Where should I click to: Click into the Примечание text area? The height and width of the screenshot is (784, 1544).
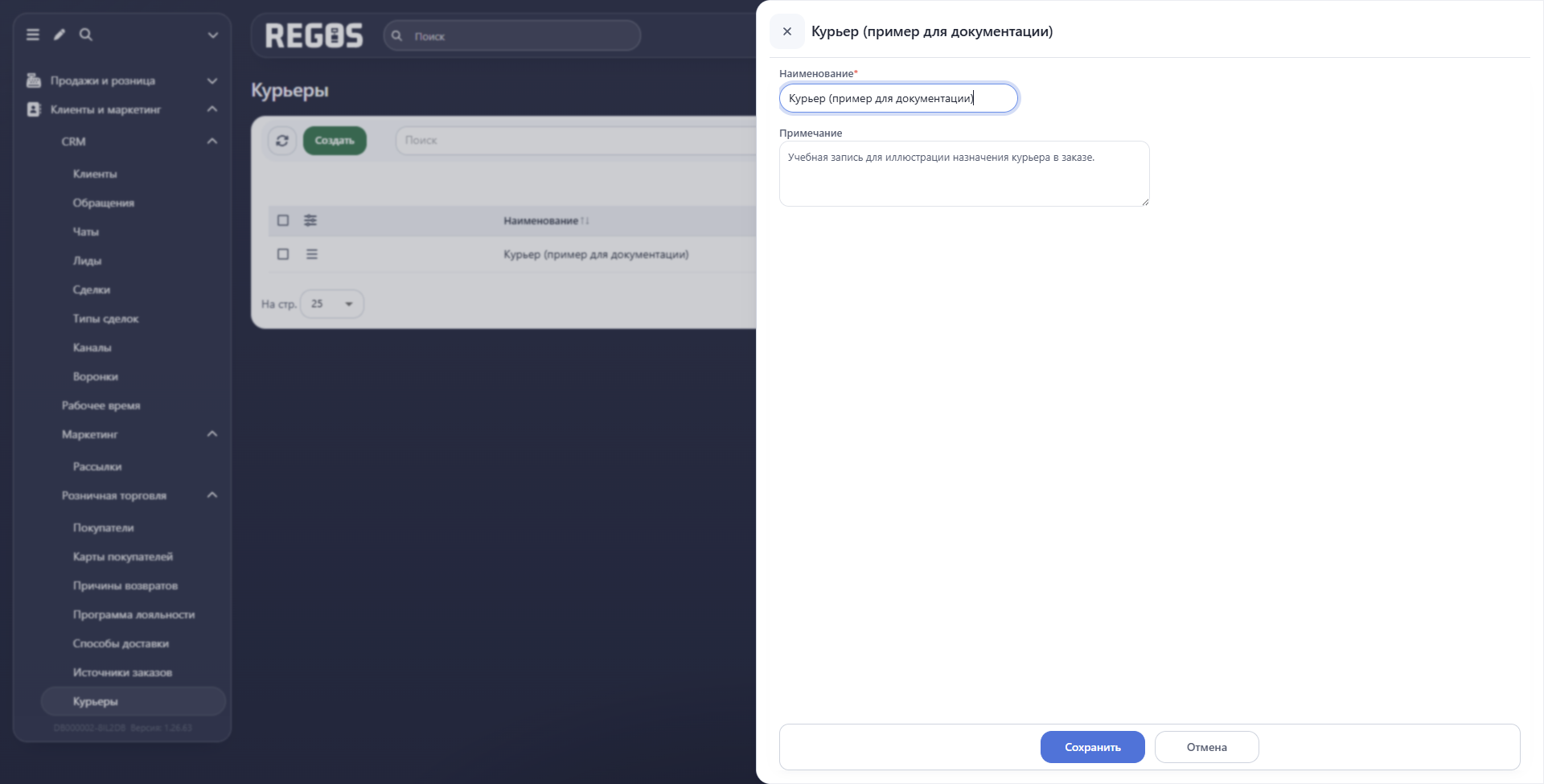coord(964,174)
